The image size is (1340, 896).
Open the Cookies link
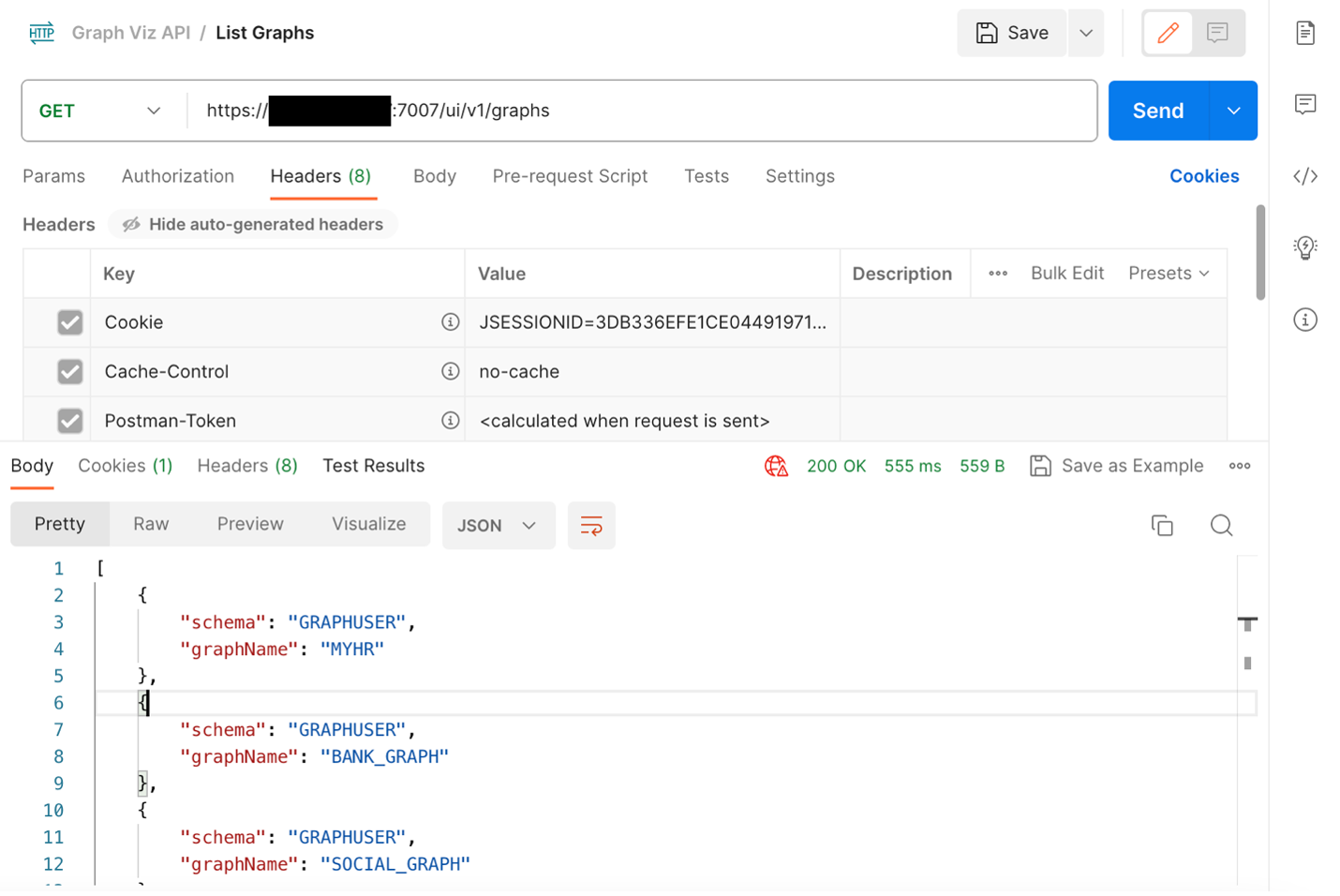1204,176
